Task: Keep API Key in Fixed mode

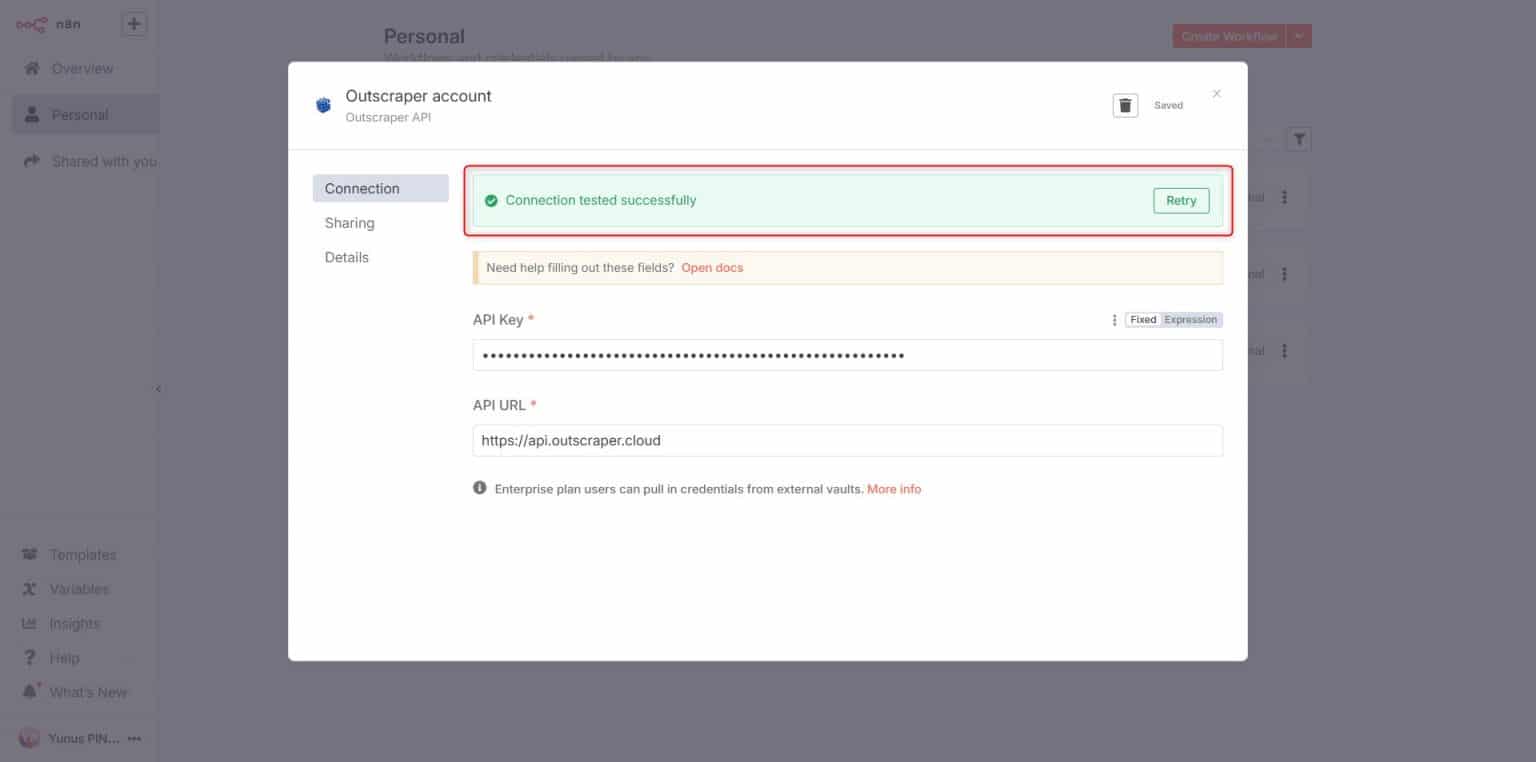Action: [x=1142, y=319]
